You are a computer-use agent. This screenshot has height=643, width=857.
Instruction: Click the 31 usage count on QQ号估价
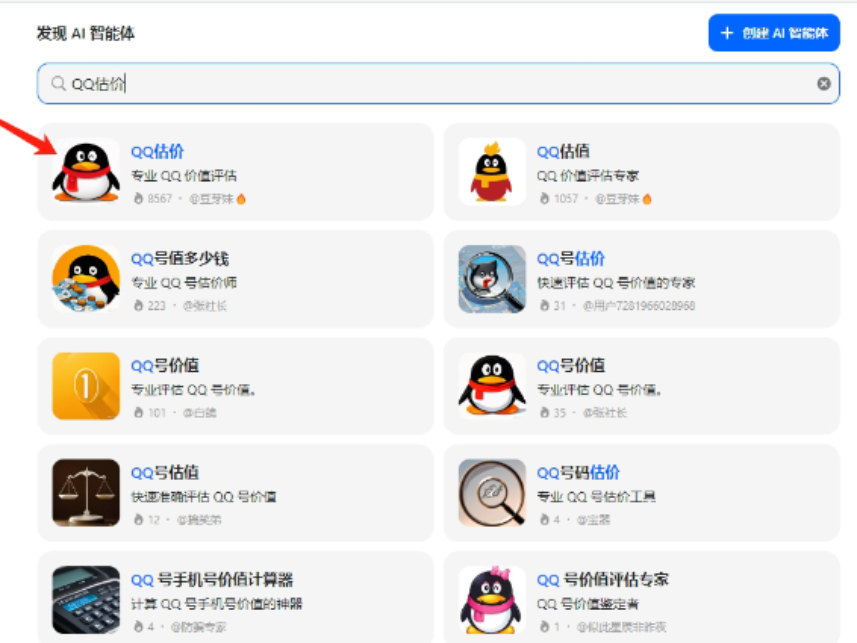pyautogui.click(x=560, y=306)
